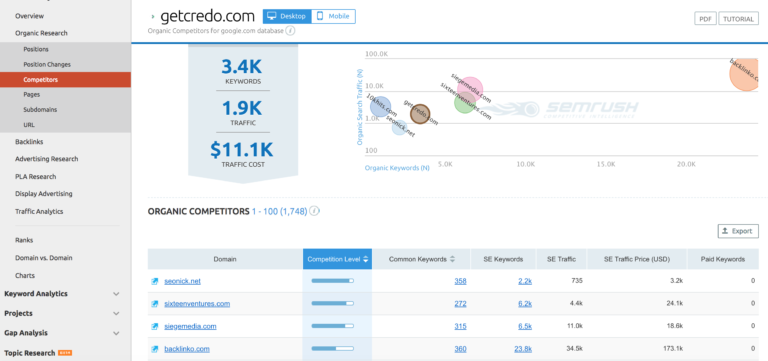Open the 6.2k SE keywords link
768x361 pixels.
(525, 304)
